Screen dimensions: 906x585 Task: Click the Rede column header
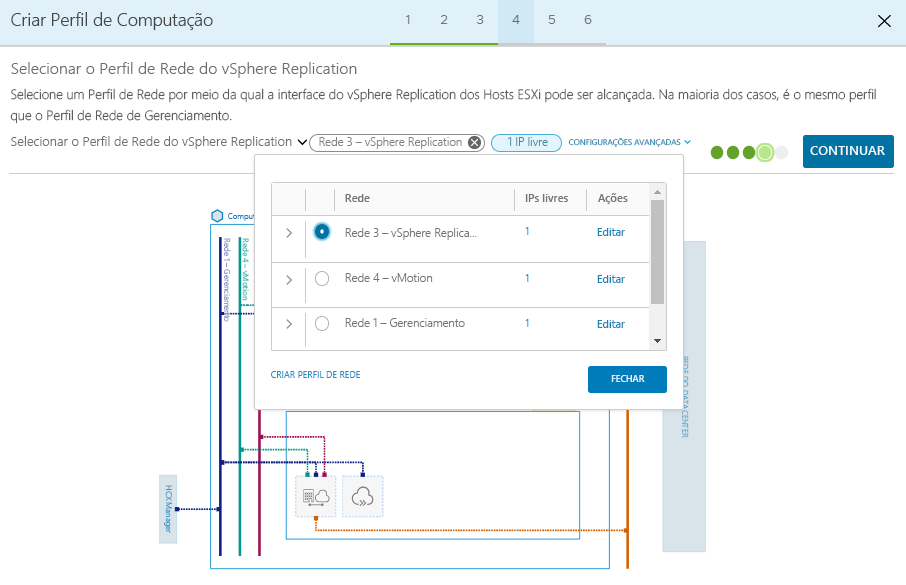(357, 198)
